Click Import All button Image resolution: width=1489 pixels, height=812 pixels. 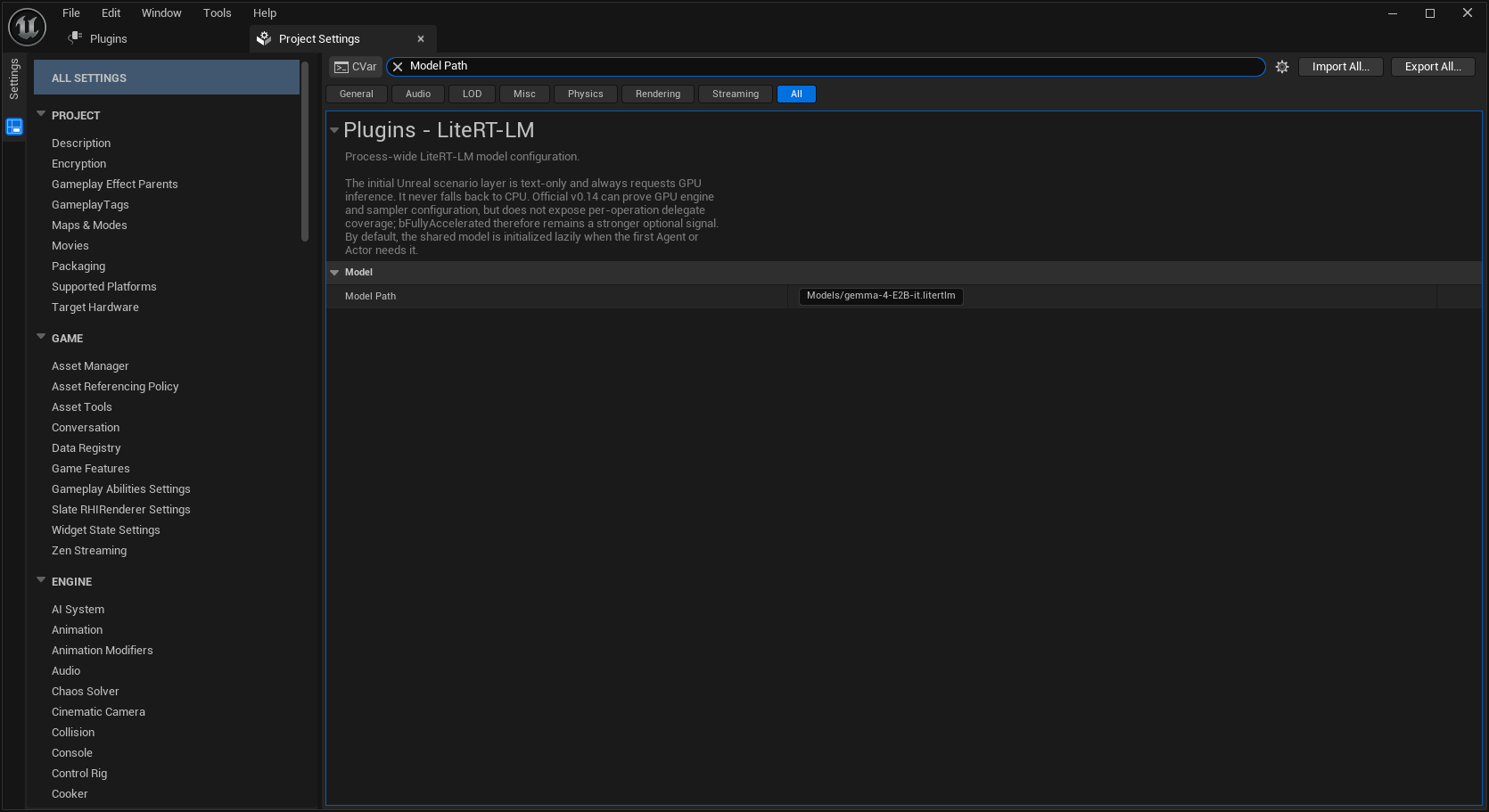click(x=1340, y=67)
